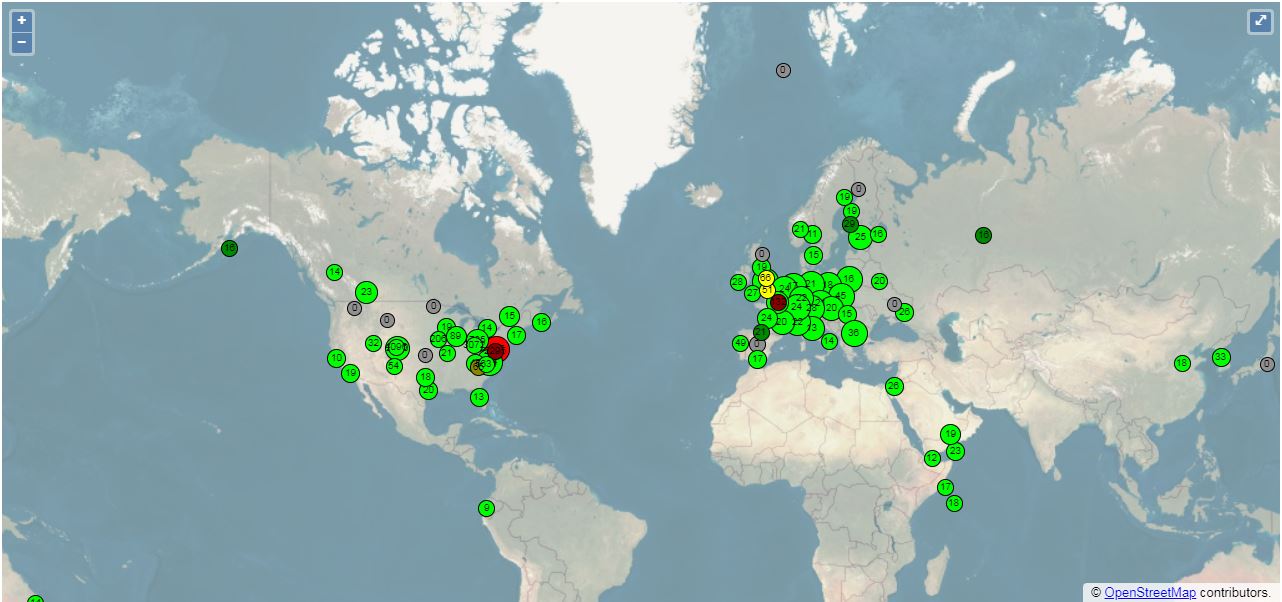Image resolution: width=1282 pixels, height=602 pixels.
Task: Open the OpenStreetMap attribution link
Action: point(1150,593)
